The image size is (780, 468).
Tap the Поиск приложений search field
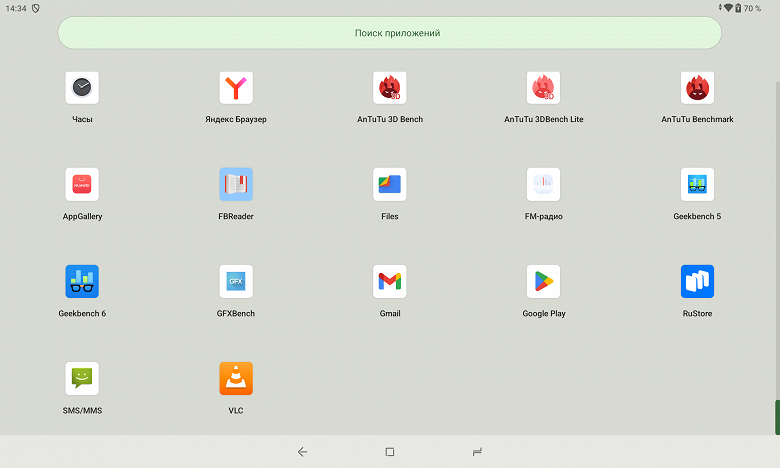[390, 33]
